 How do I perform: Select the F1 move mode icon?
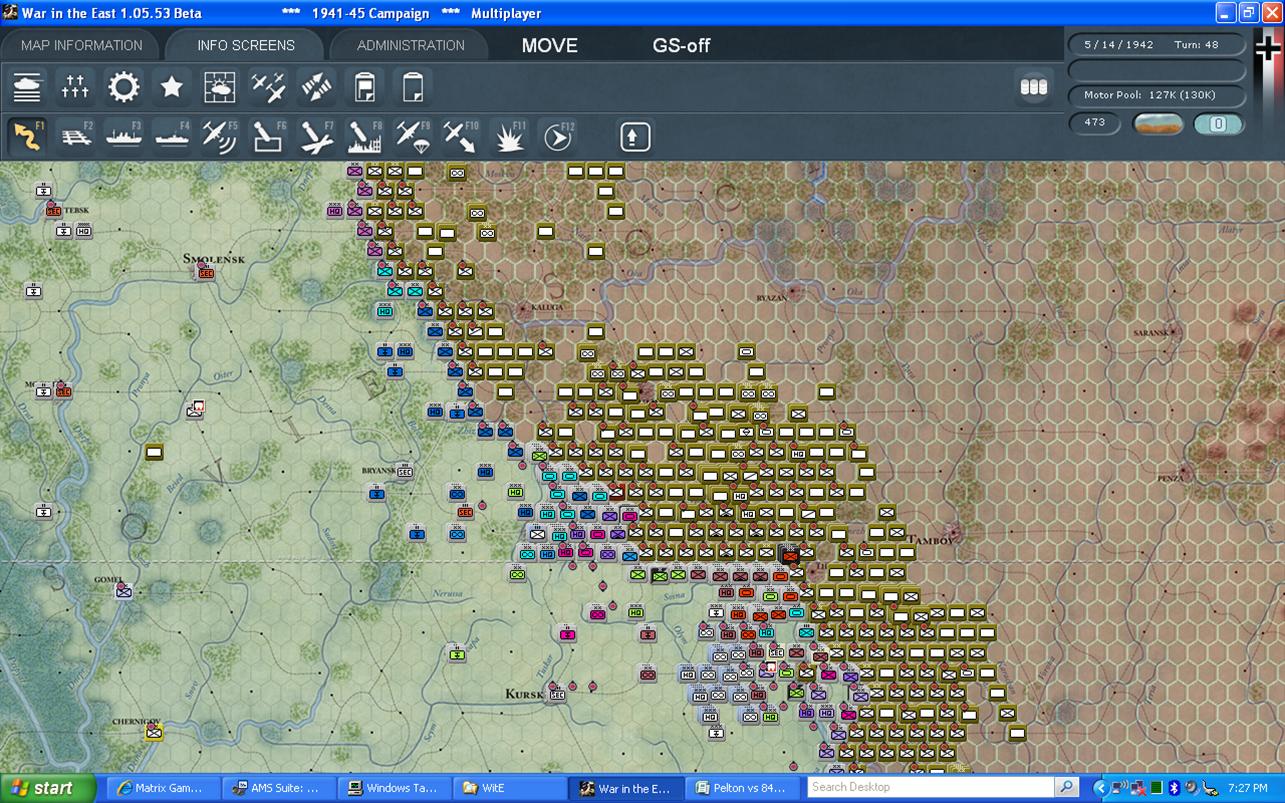click(x=28, y=135)
